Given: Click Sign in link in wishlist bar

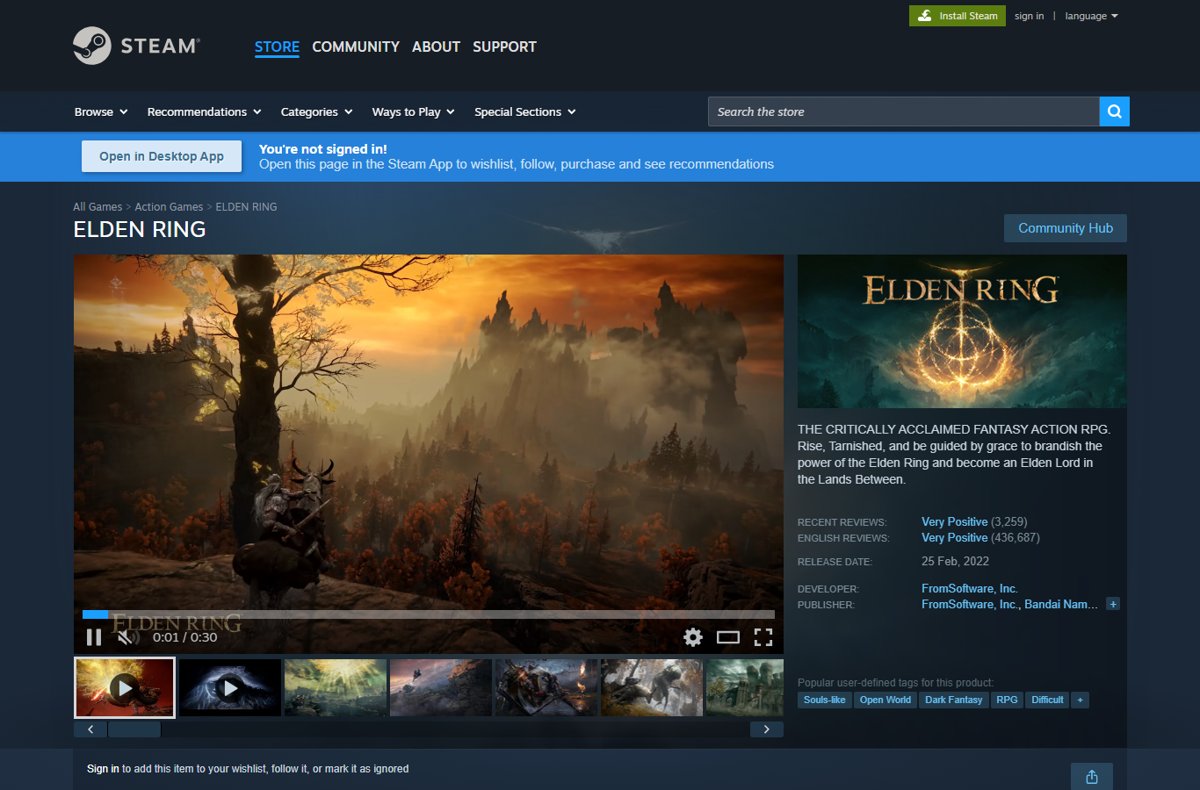Looking at the screenshot, I should (103, 769).
